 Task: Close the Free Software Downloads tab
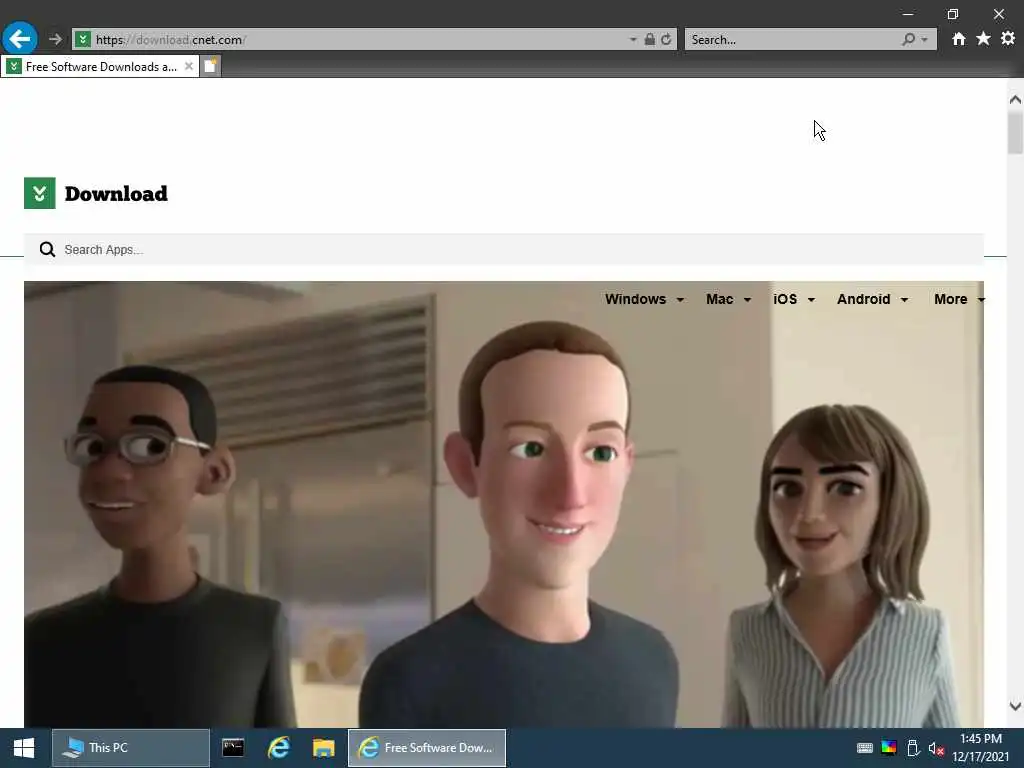[189, 66]
